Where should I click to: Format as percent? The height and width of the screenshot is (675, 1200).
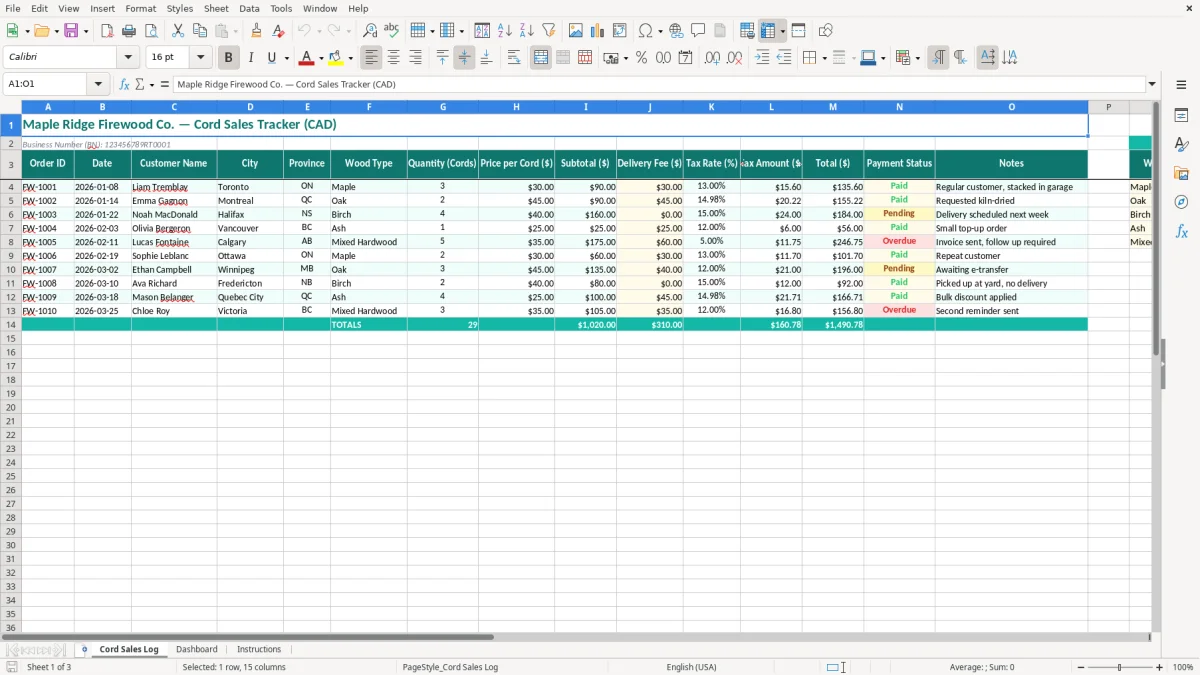pyautogui.click(x=641, y=58)
